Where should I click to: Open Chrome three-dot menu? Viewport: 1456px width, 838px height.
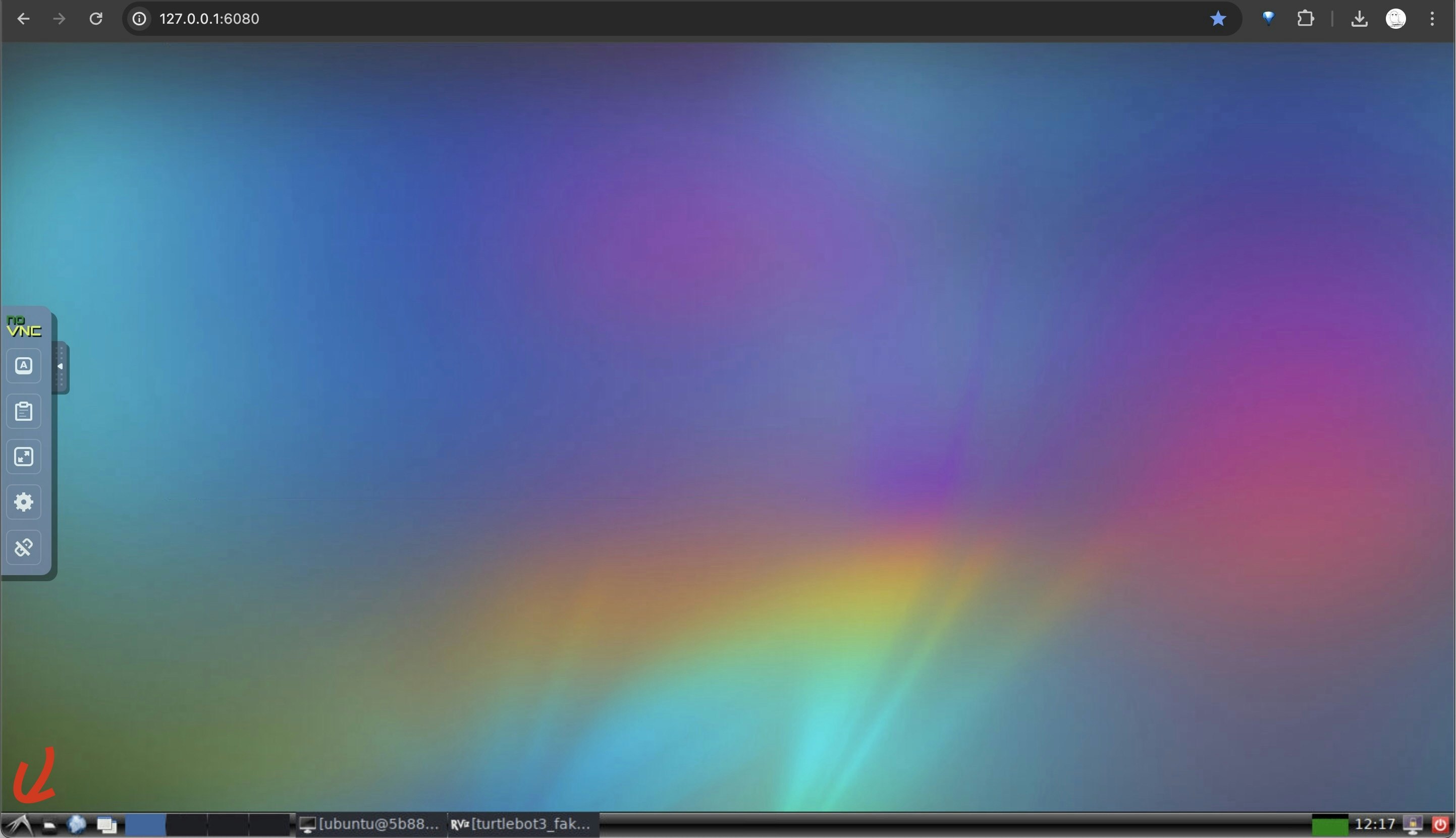tap(1432, 19)
